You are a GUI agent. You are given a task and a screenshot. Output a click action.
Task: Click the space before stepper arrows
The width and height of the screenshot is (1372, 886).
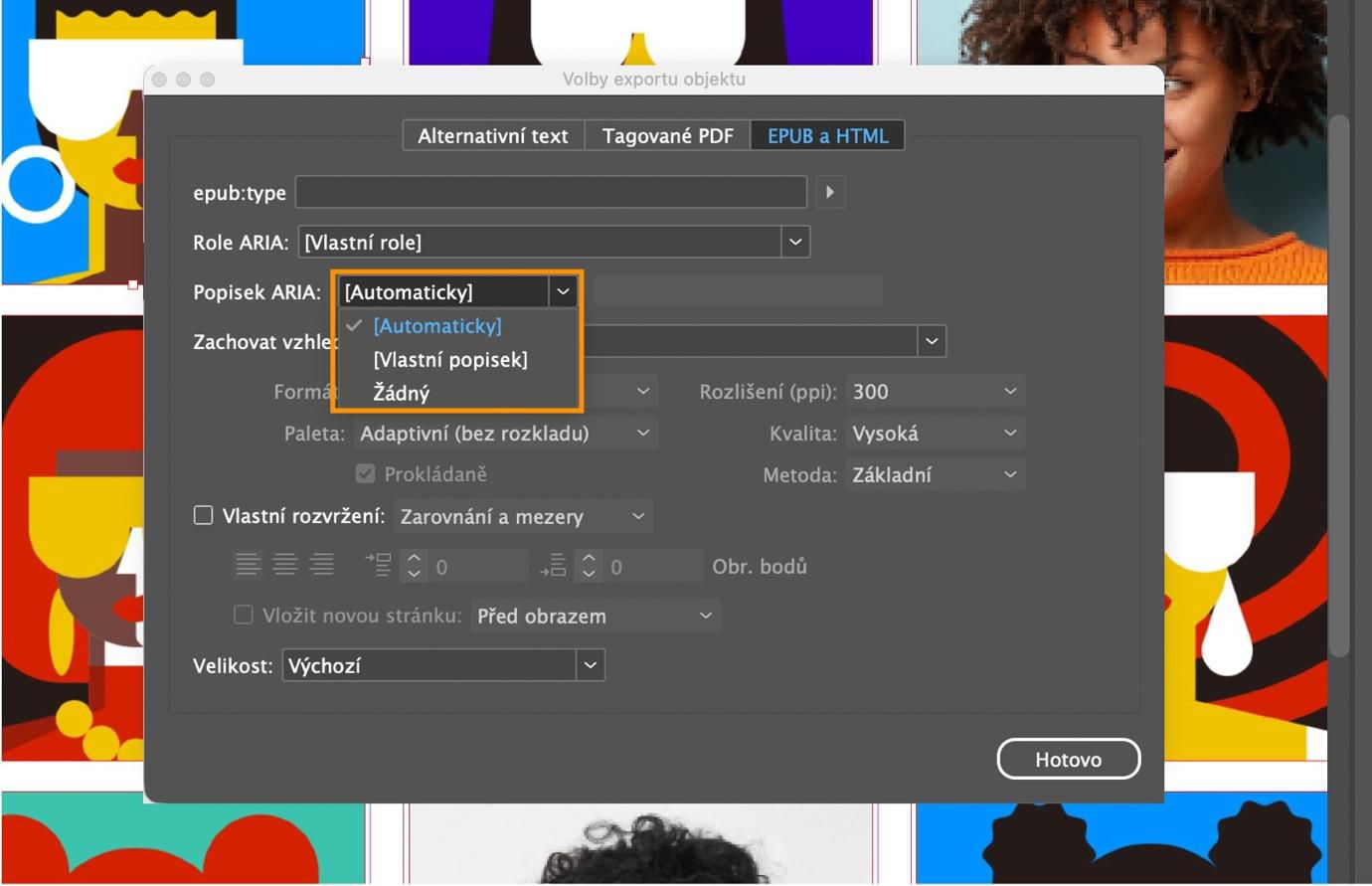pyautogui.click(x=414, y=567)
